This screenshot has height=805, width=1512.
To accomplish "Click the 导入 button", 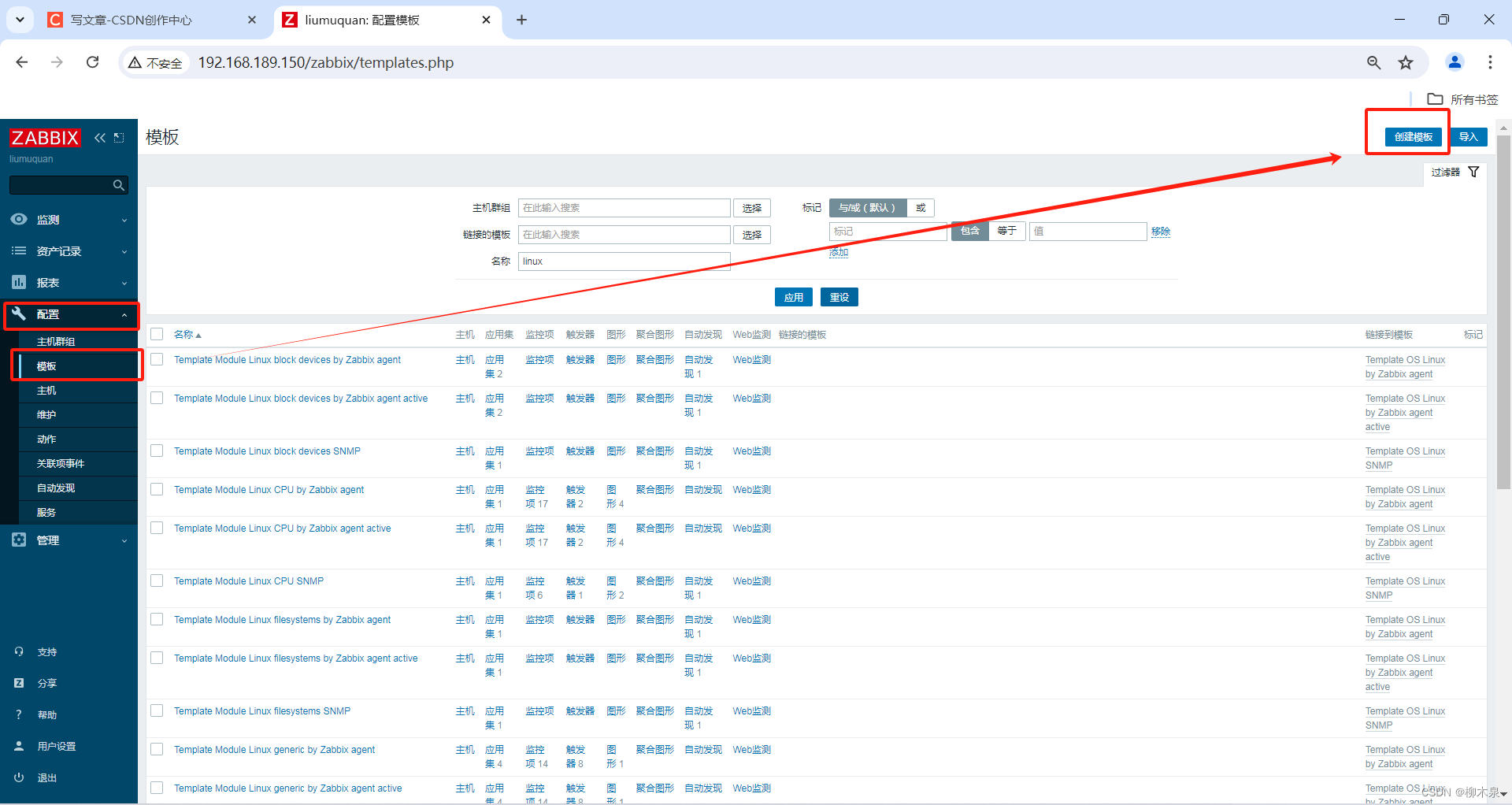I will [x=1469, y=137].
